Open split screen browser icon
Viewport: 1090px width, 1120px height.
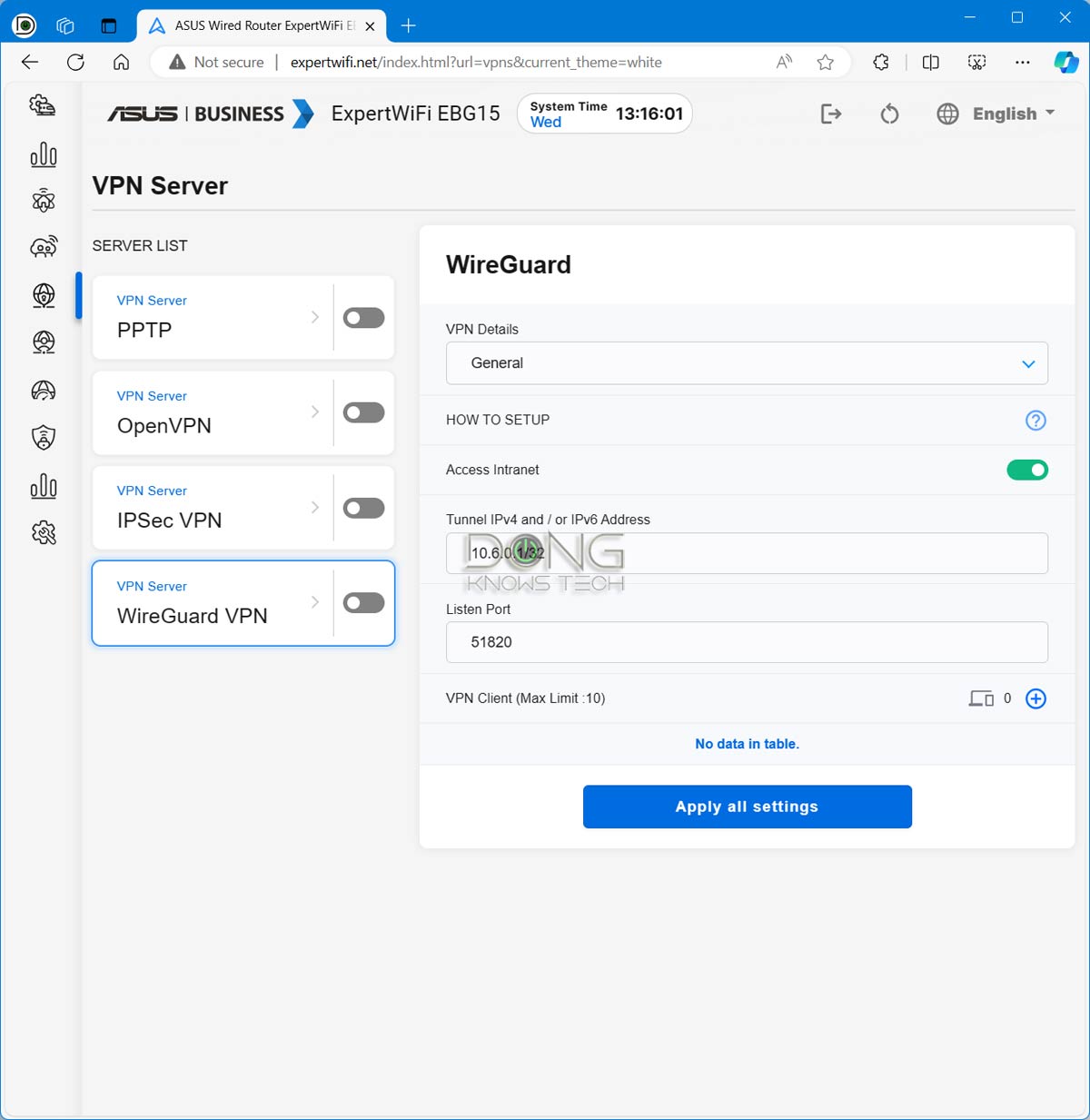click(930, 62)
